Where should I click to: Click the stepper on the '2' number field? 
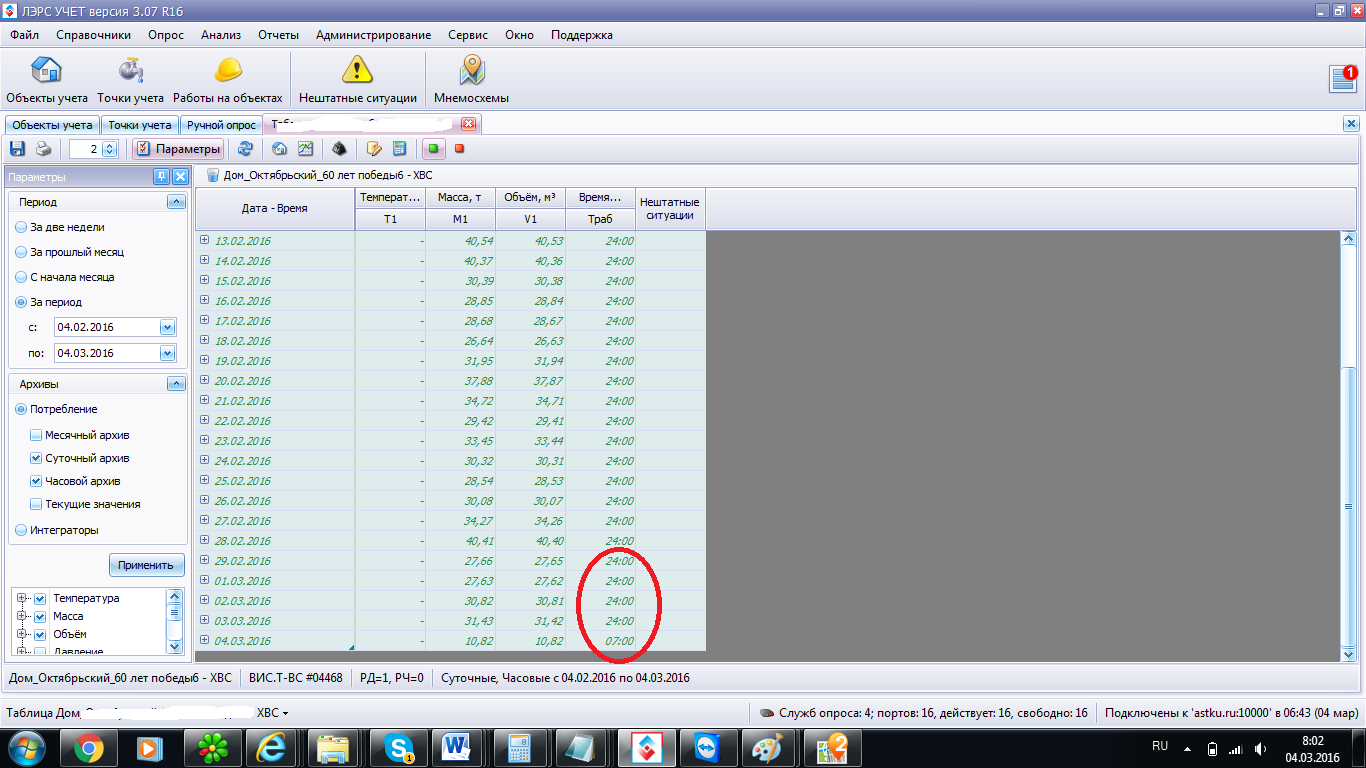110,149
